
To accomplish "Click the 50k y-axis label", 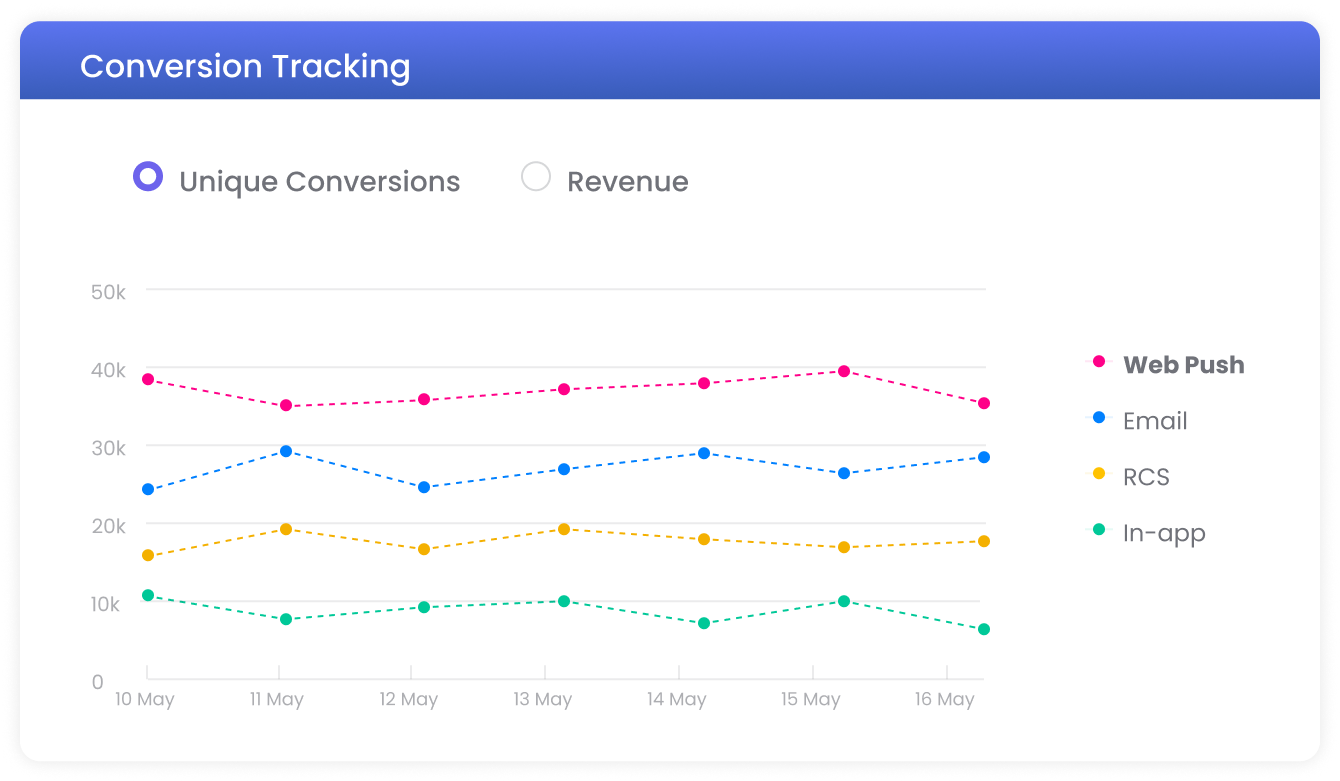I will (x=108, y=292).
